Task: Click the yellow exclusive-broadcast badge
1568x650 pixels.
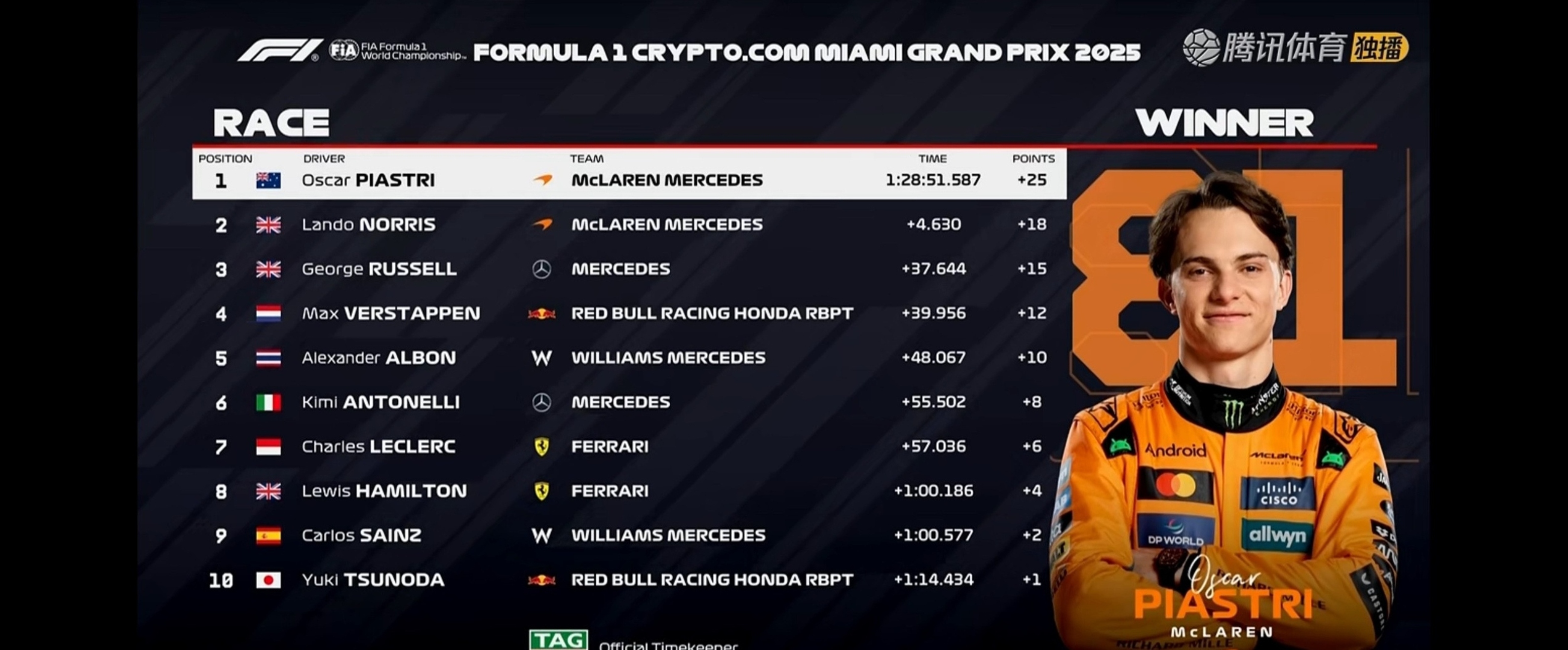Action: click(x=1379, y=47)
